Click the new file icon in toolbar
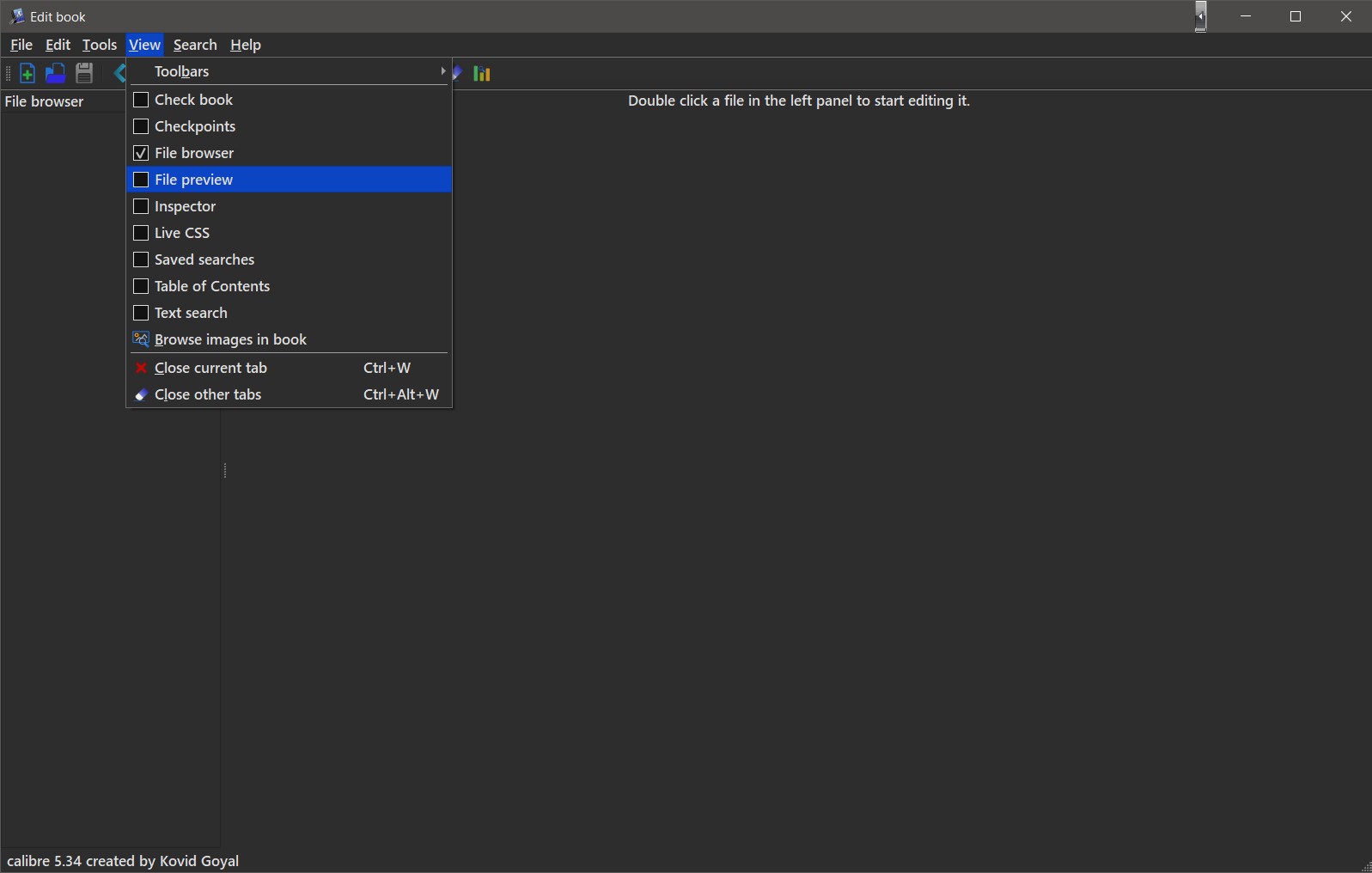Screen dimensions: 1372x873 (27, 74)
